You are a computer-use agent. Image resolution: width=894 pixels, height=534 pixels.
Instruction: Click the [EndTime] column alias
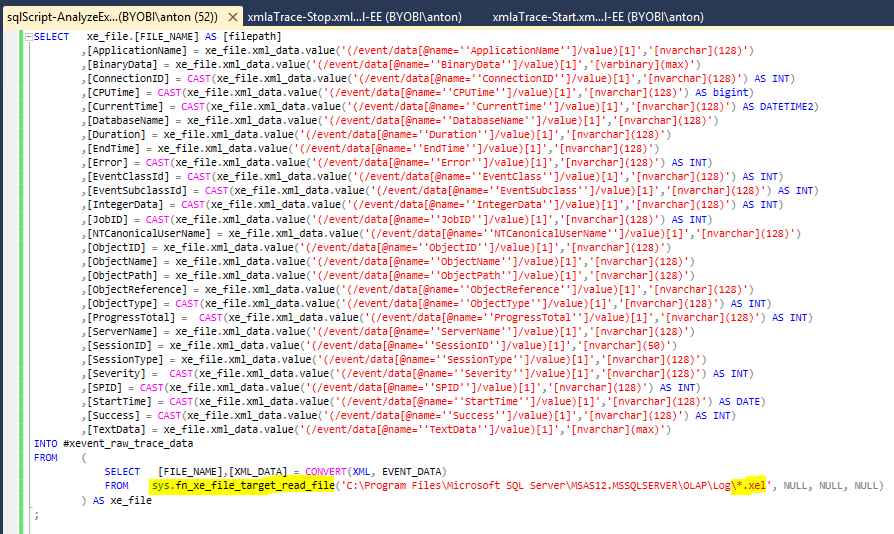point(113,149)
